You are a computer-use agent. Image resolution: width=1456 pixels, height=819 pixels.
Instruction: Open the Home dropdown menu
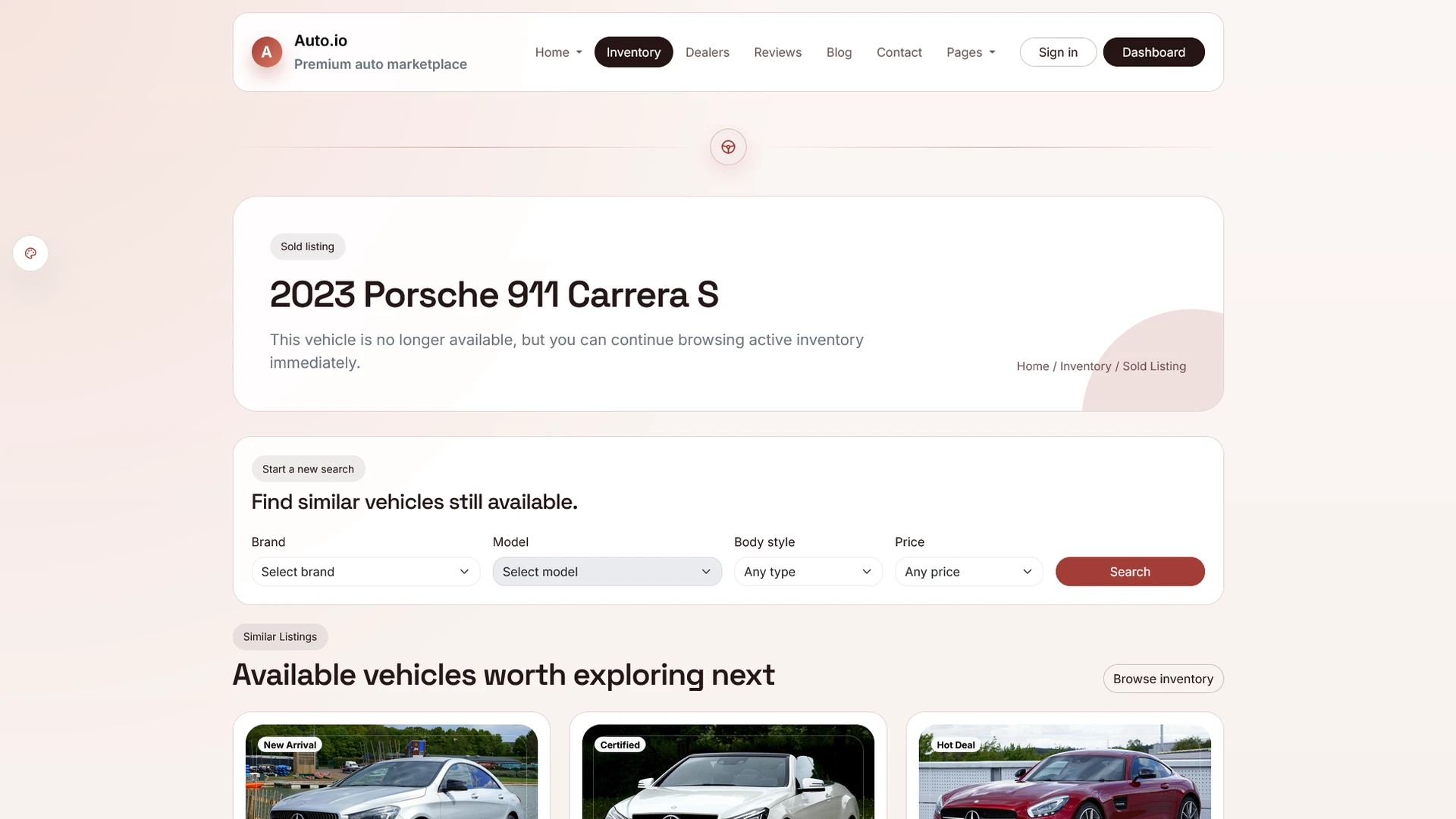(558, 52)
